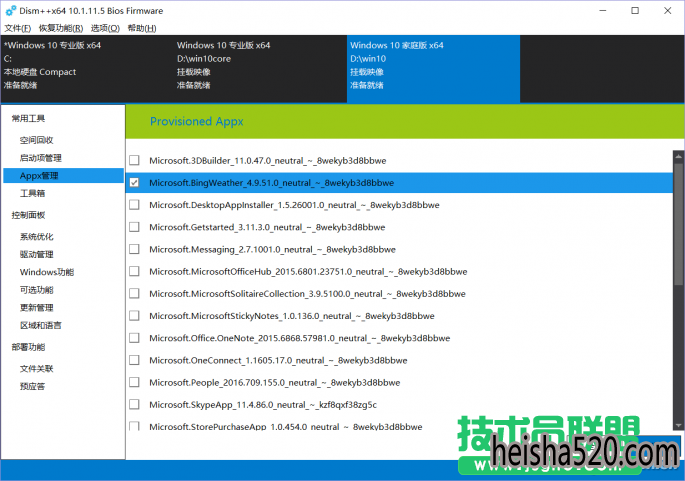Click the Provisioned Appx heading
The width and height of the screenshot is (685, 481).
[x=197, y=121]
